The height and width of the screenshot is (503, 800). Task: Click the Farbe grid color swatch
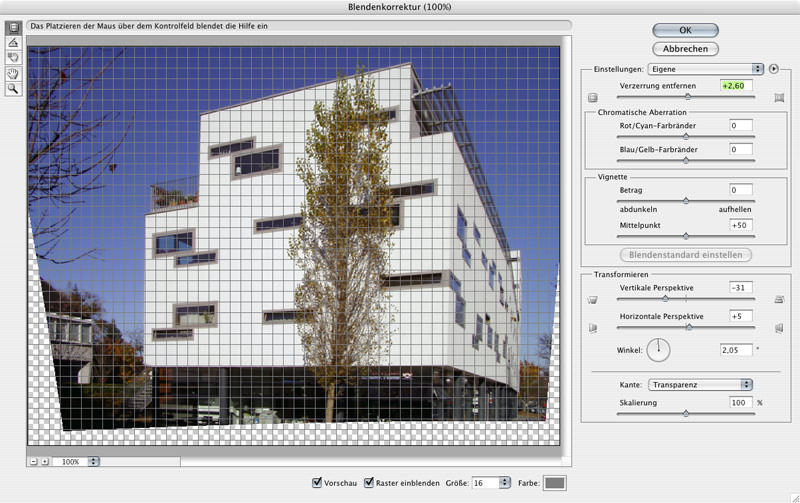tap(555, 483)
